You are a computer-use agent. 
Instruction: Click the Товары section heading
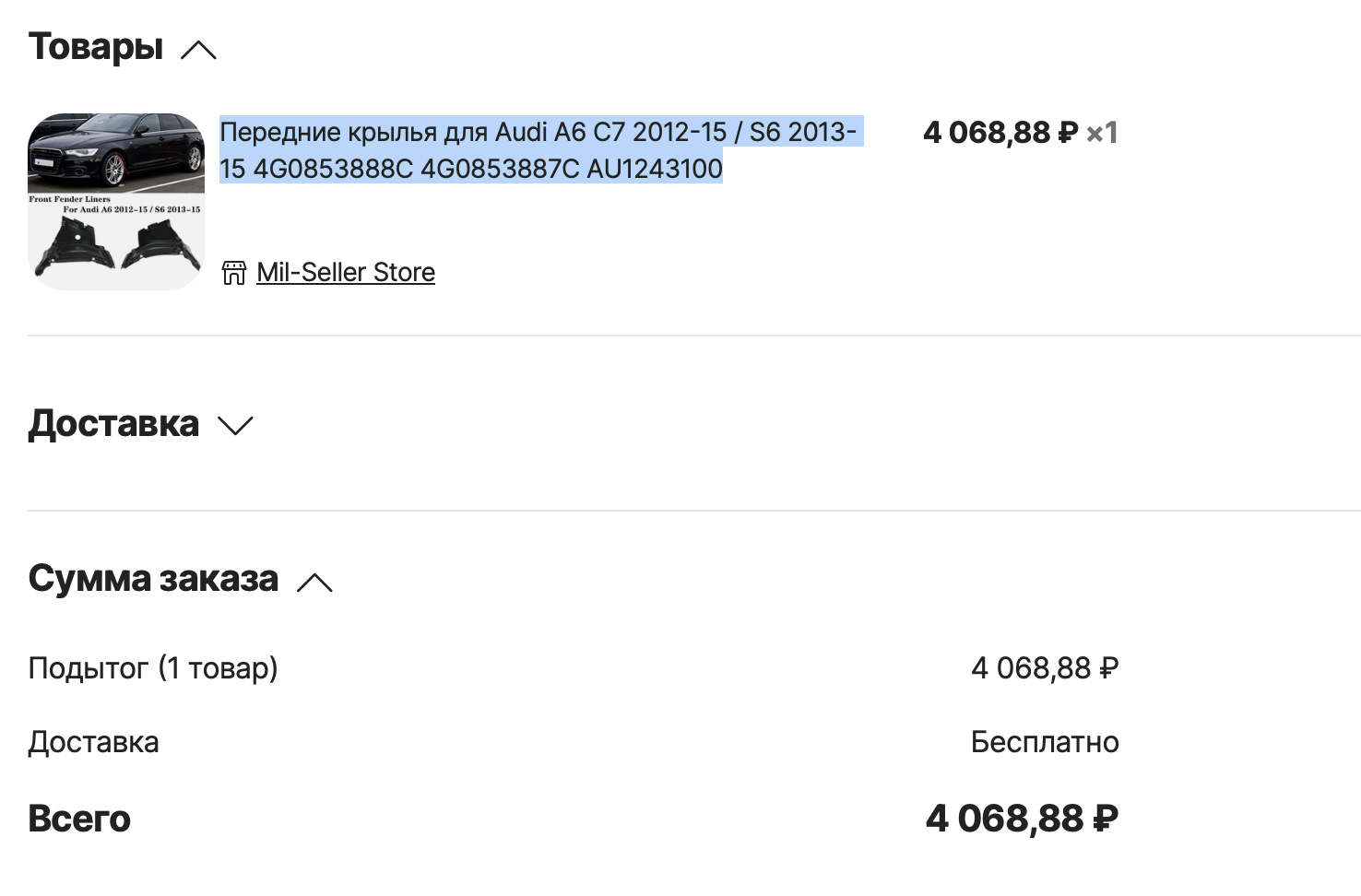point(96,47)
